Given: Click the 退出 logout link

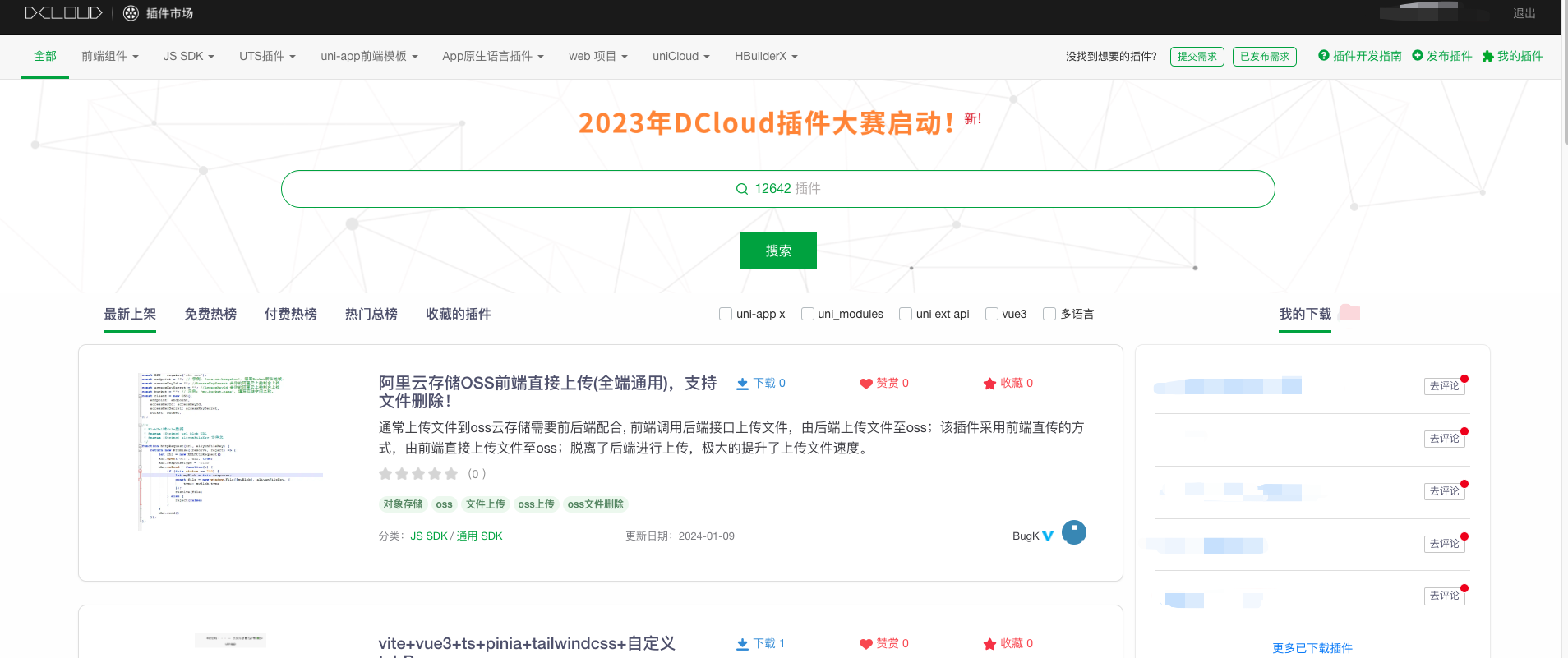Looking at the screenshot, I should coord(1524,13).
